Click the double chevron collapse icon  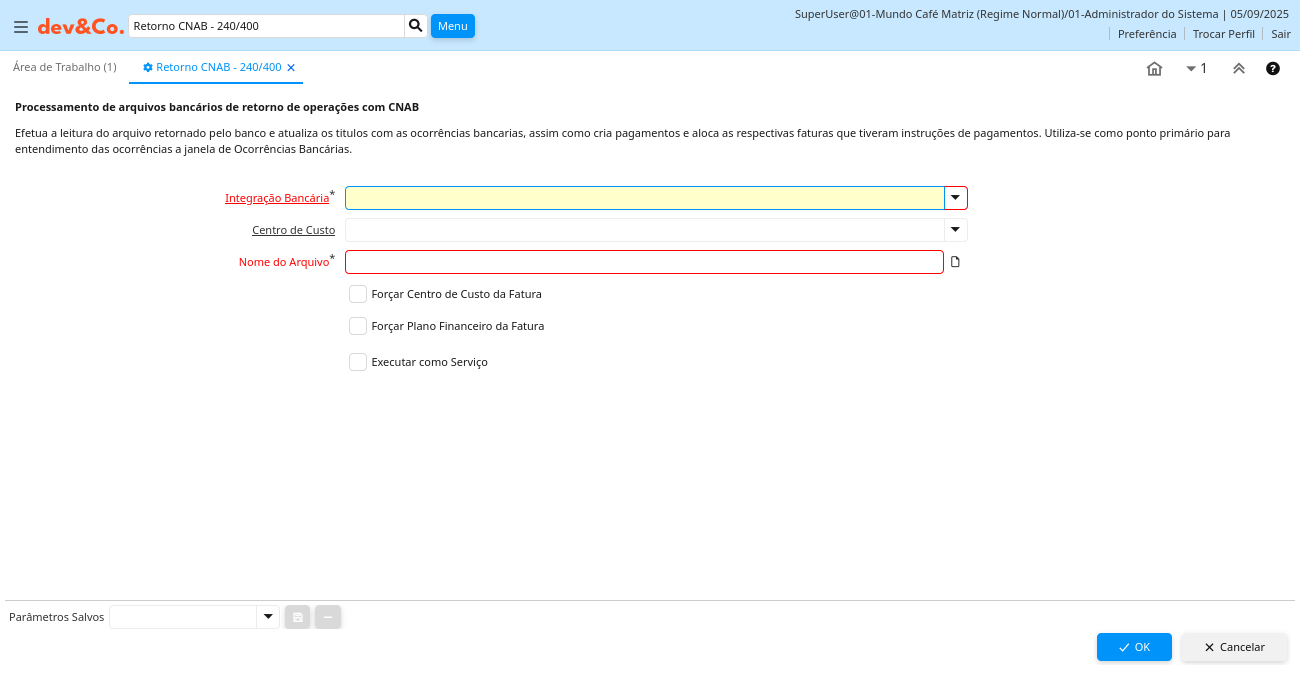coord(1238,69)
